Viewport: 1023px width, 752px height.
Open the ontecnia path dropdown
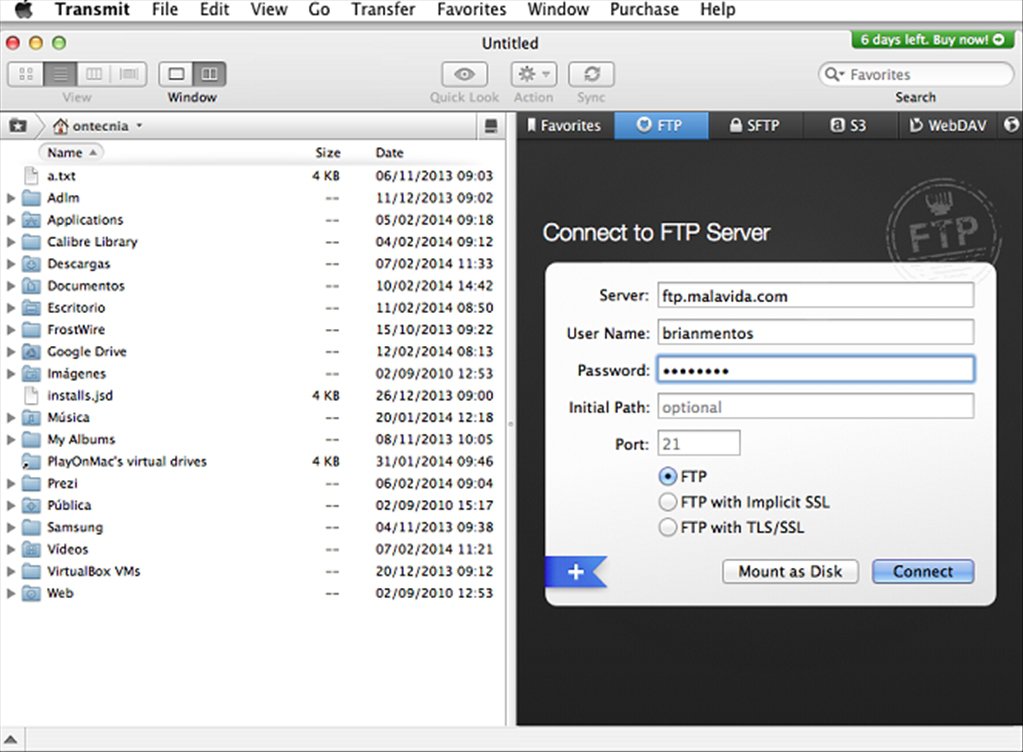[98, 126]
